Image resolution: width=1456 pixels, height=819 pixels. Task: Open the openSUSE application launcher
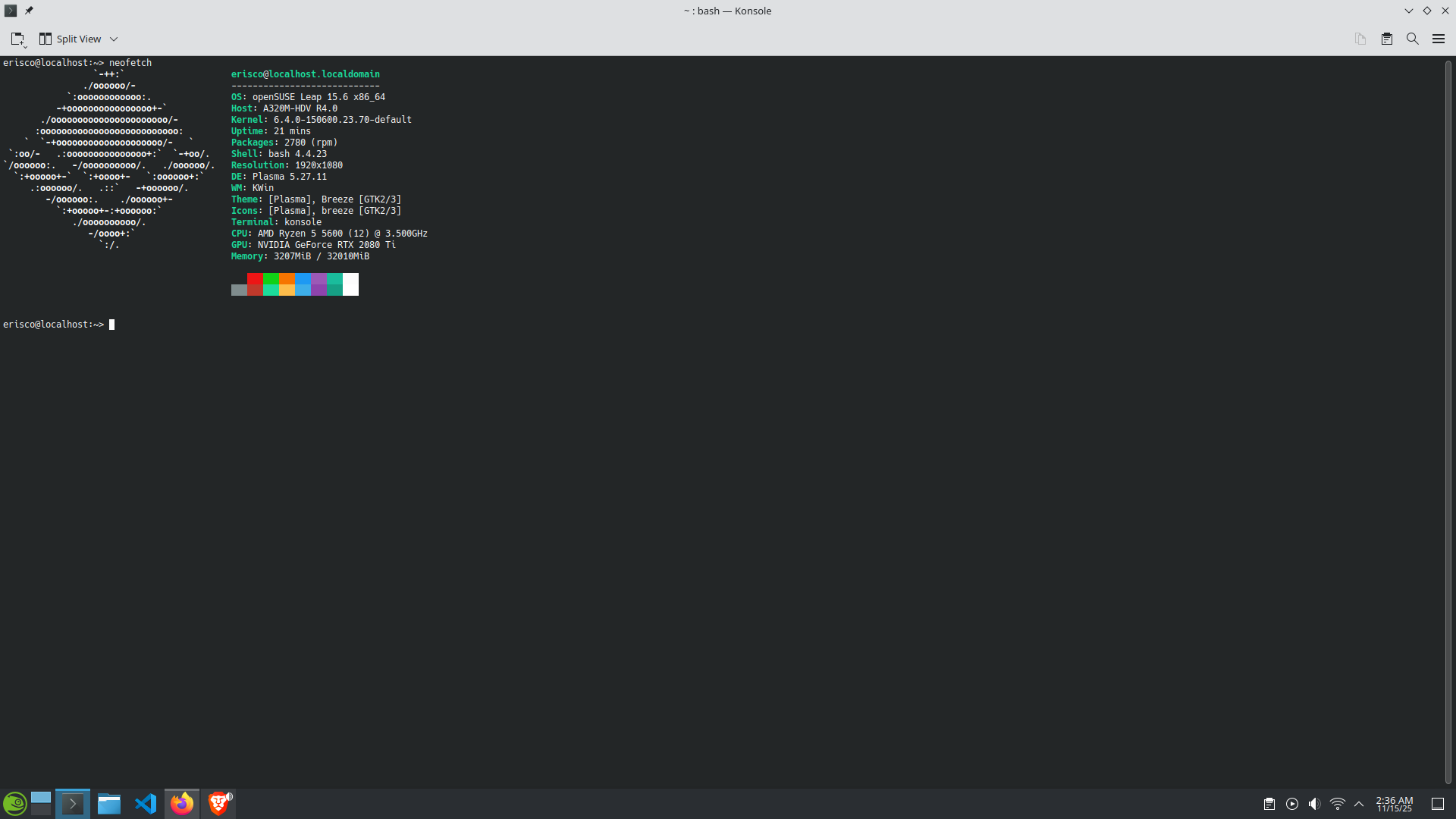(15, 803)
